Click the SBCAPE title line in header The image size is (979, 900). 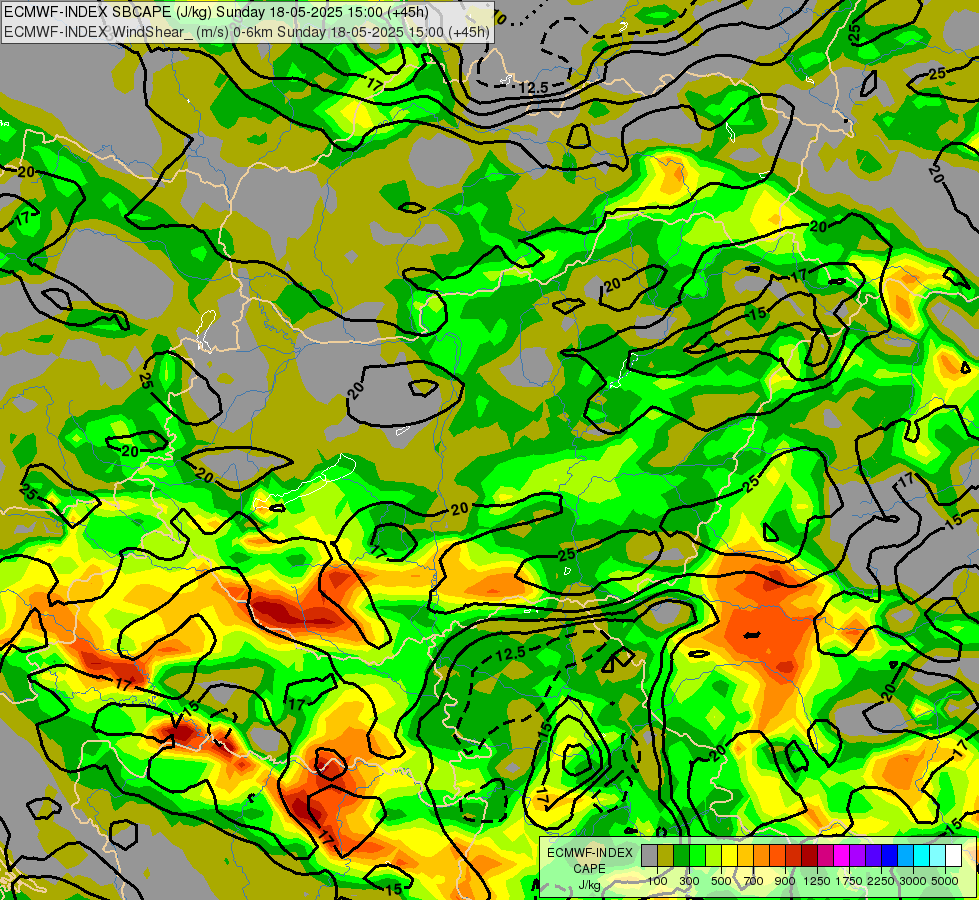tap(216, 12)
